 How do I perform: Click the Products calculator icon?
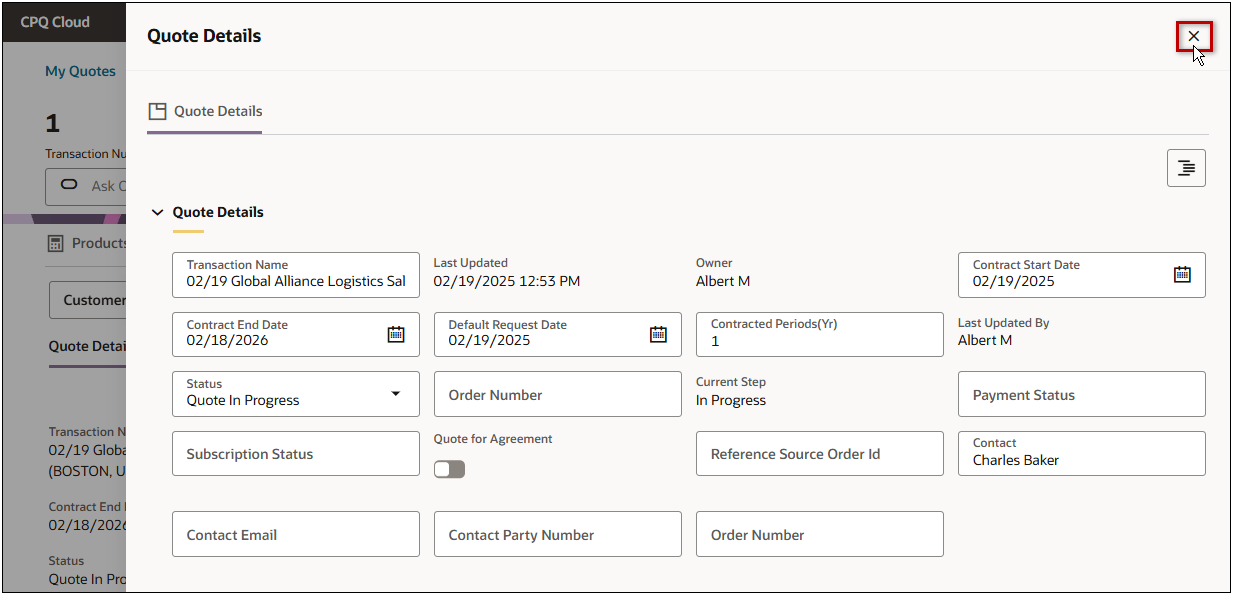coord(55,243)
